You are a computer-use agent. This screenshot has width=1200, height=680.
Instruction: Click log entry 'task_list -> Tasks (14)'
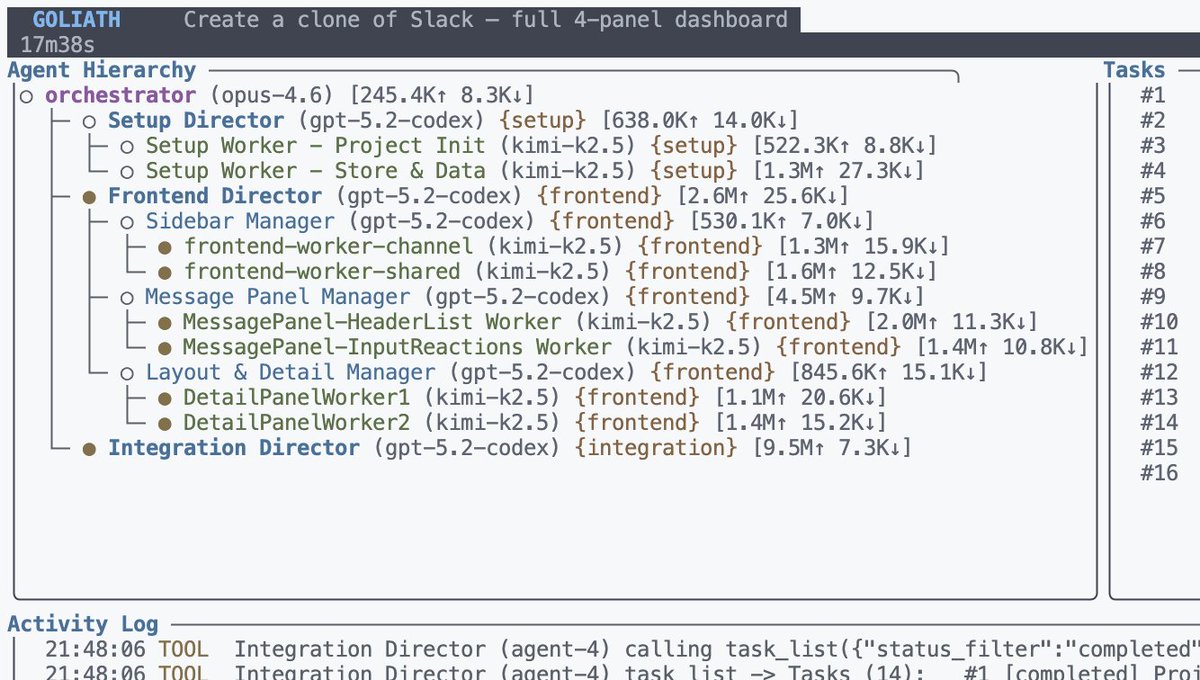point(622,673)
